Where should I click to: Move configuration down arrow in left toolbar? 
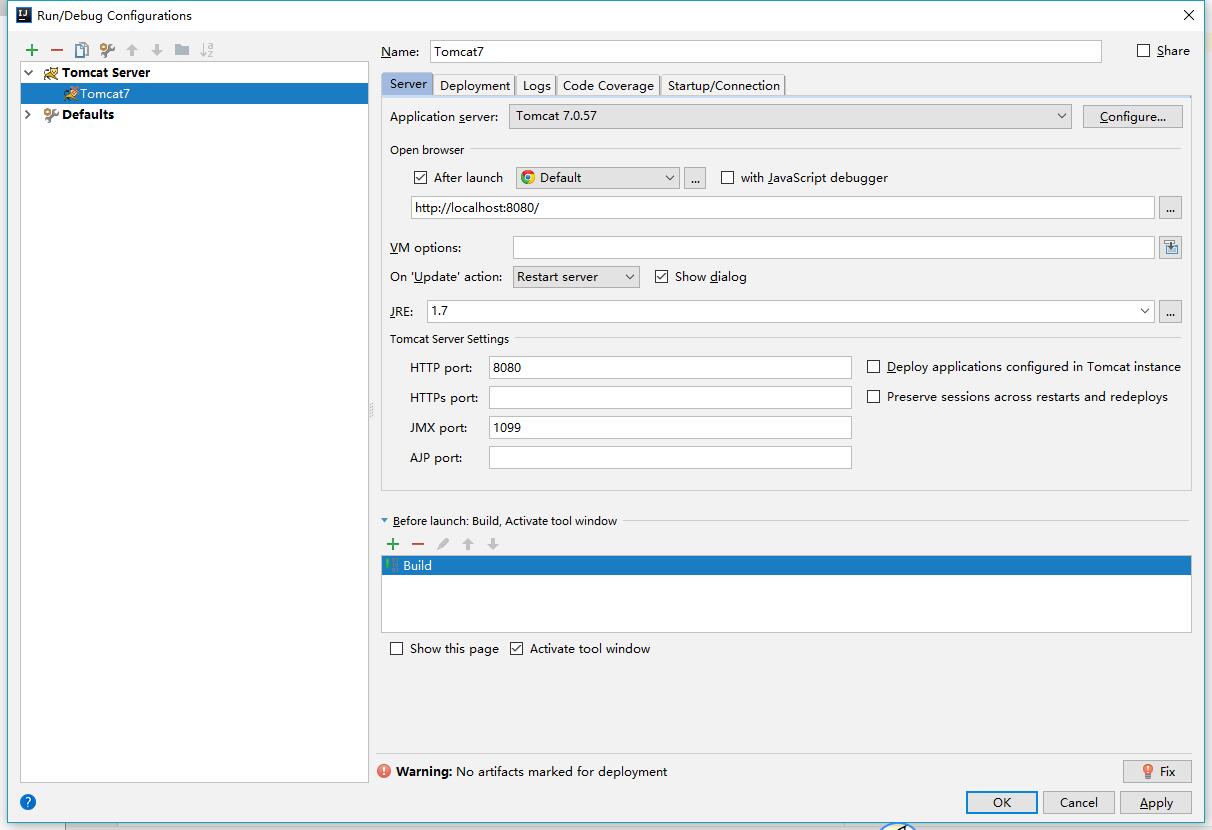[157, 50]
